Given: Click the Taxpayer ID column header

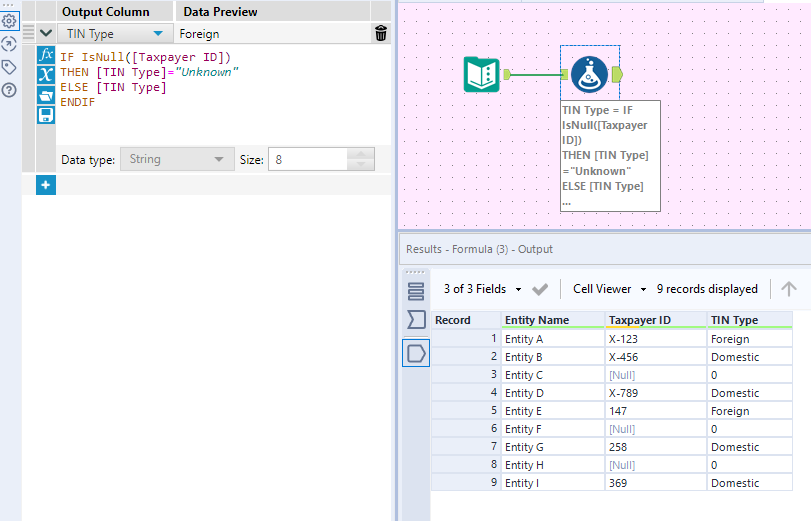Looking at the screenshot, I should [640, 320].
